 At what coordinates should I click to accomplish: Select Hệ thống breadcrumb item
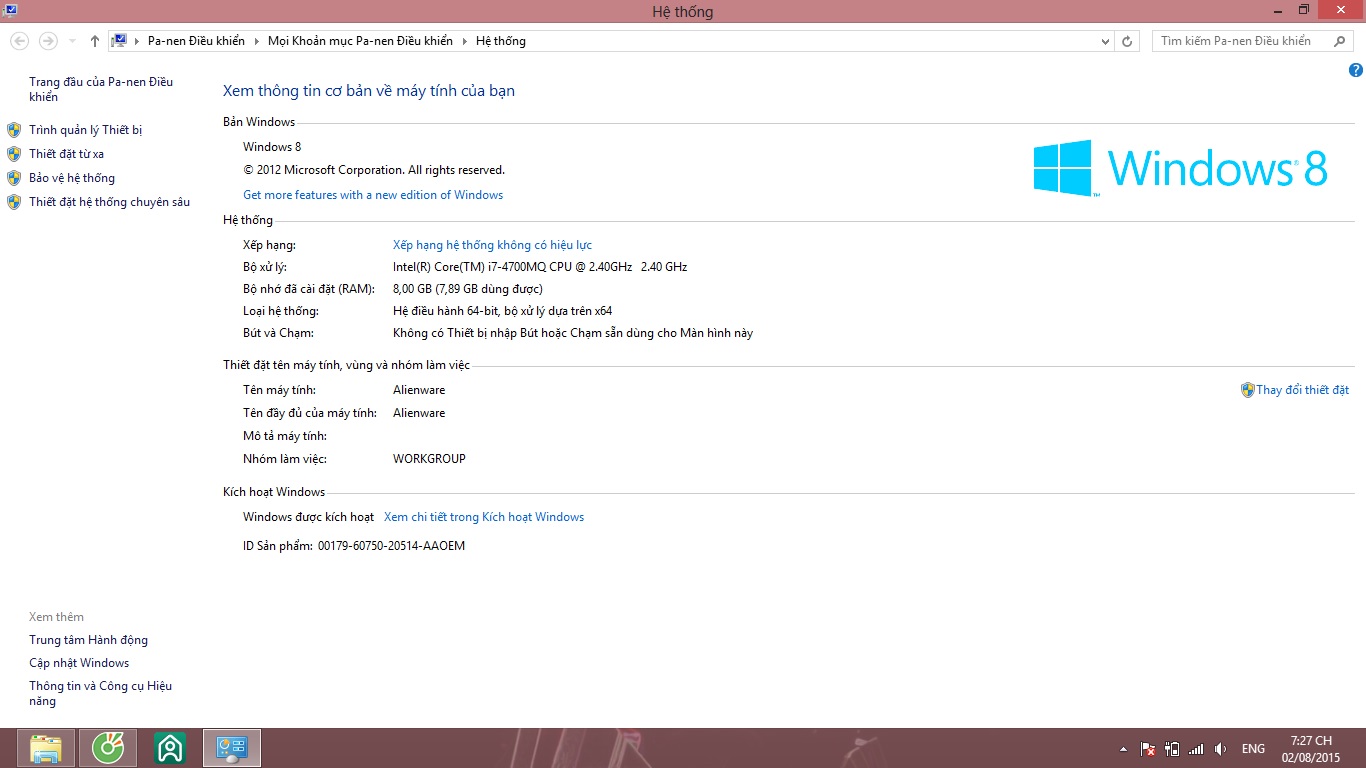coord(501,41)
